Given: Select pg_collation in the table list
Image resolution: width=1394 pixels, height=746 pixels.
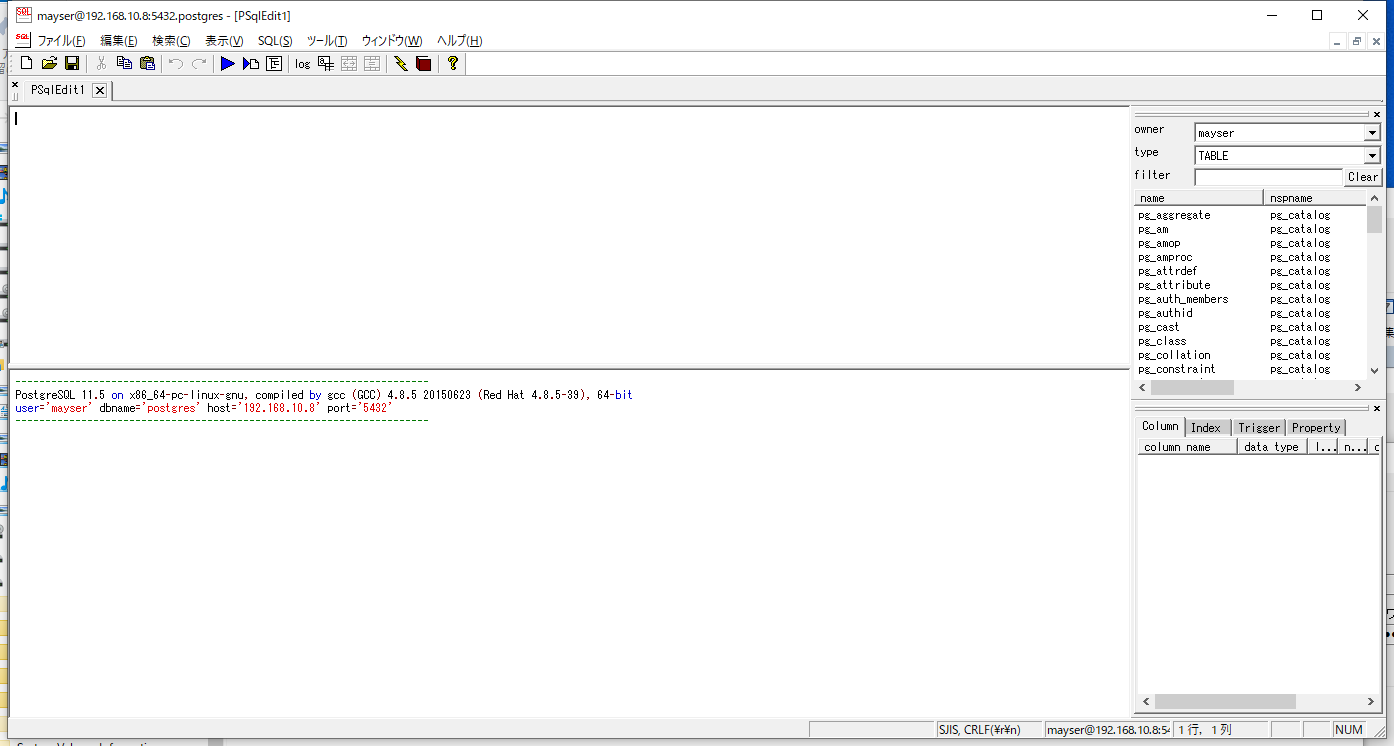Looking at the screenshot, I should click(x=1174, y=355).
